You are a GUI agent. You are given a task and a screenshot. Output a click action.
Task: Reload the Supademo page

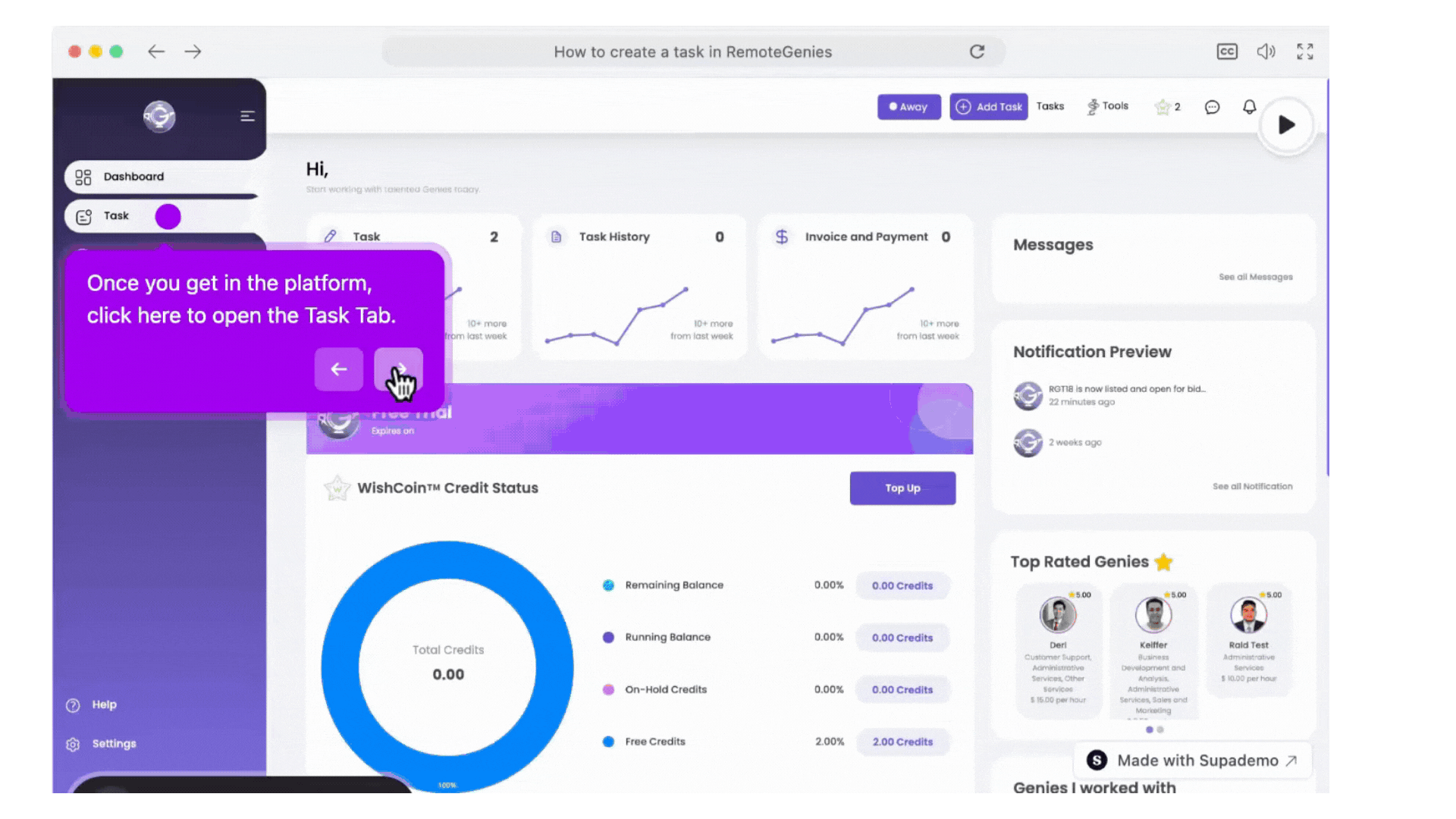(977, 52)
